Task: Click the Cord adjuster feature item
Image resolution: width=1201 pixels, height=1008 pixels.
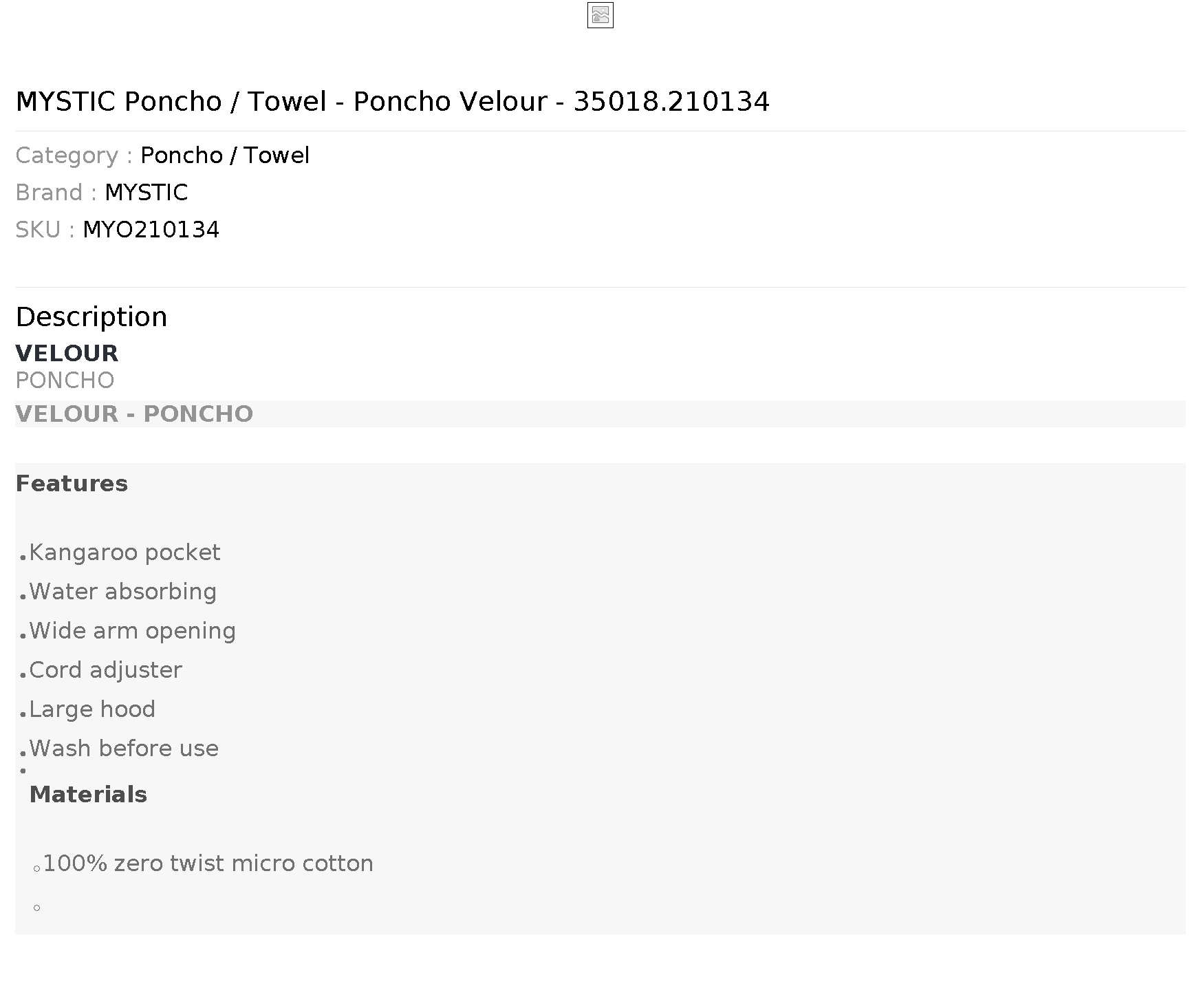Action: pos(105,670)
